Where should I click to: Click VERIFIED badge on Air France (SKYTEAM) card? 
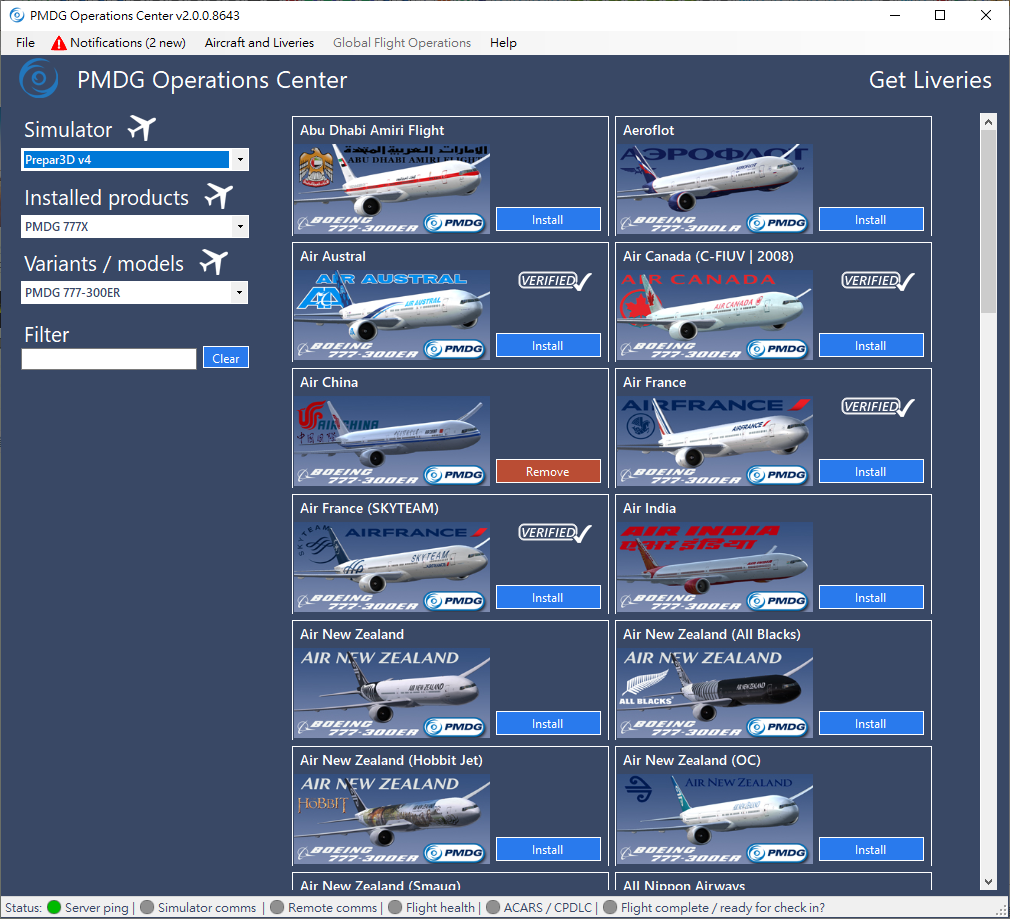[555, 533]
